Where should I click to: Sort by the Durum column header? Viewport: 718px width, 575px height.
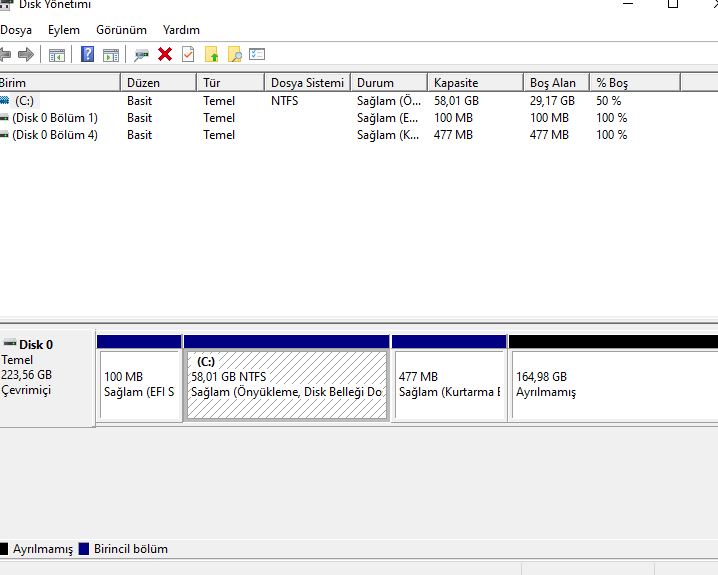389,82
